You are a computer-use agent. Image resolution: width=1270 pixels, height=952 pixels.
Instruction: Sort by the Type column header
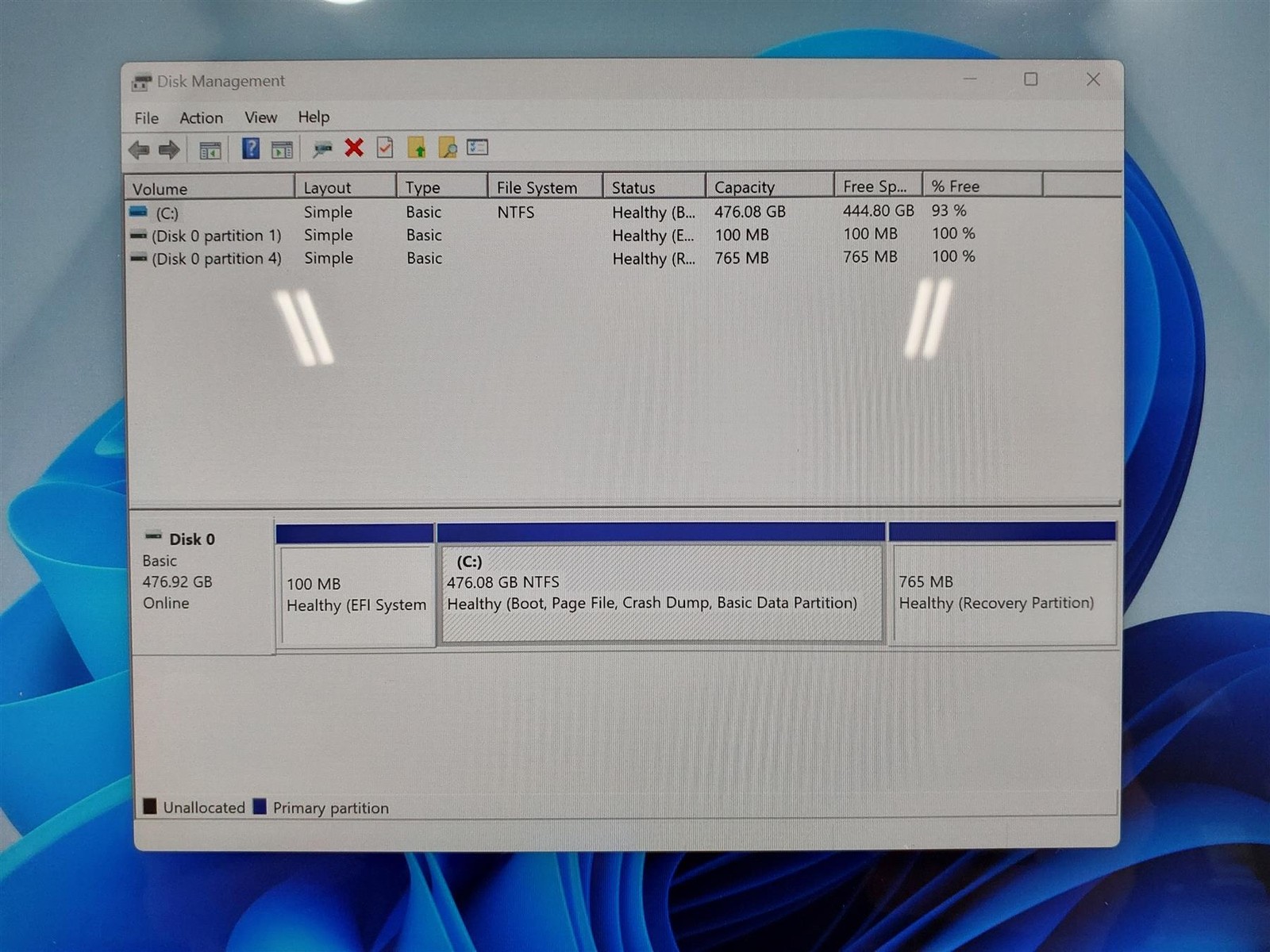click(442, 187)
